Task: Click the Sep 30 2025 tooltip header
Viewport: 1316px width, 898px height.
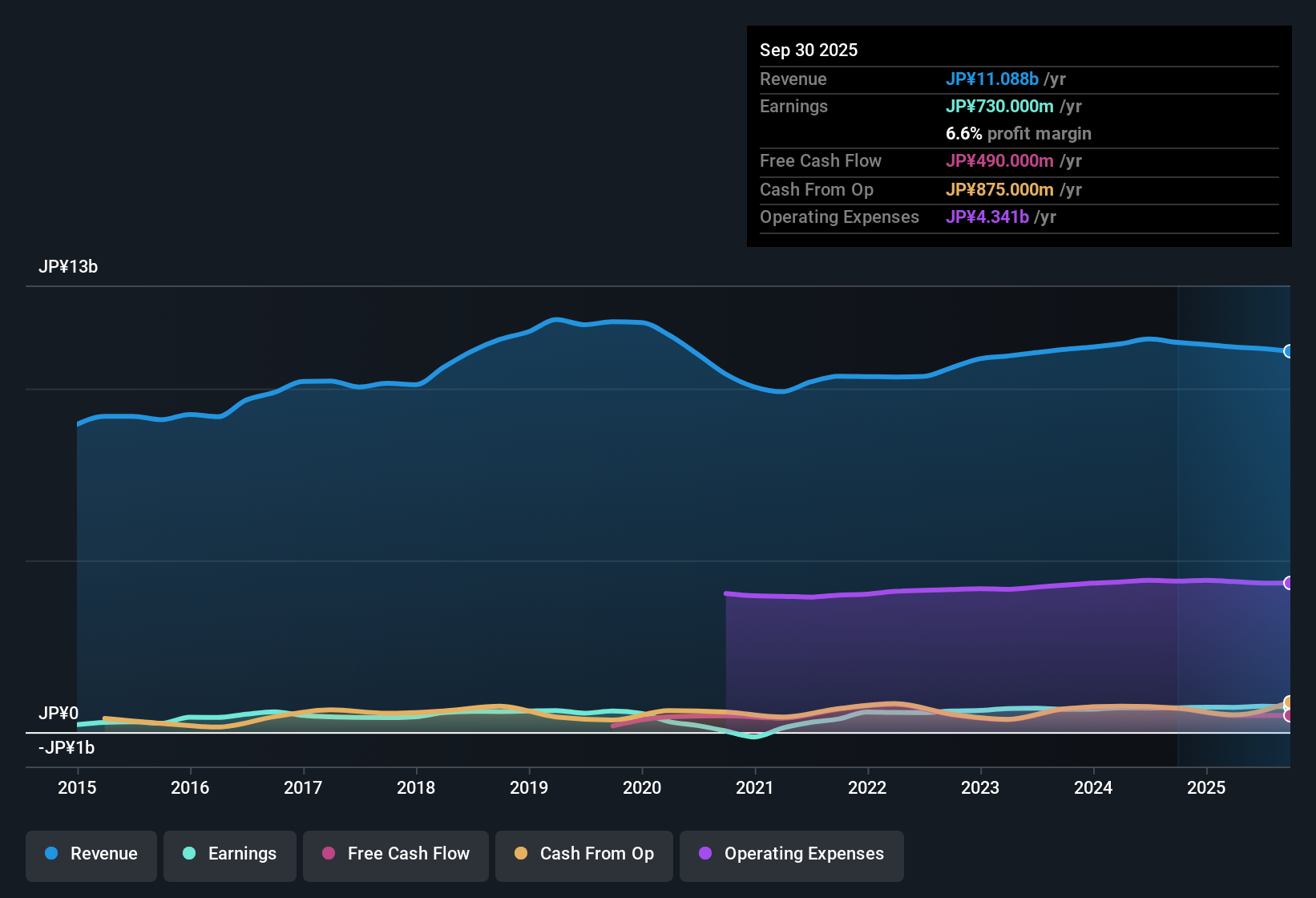Action: (x=809, y=50)
